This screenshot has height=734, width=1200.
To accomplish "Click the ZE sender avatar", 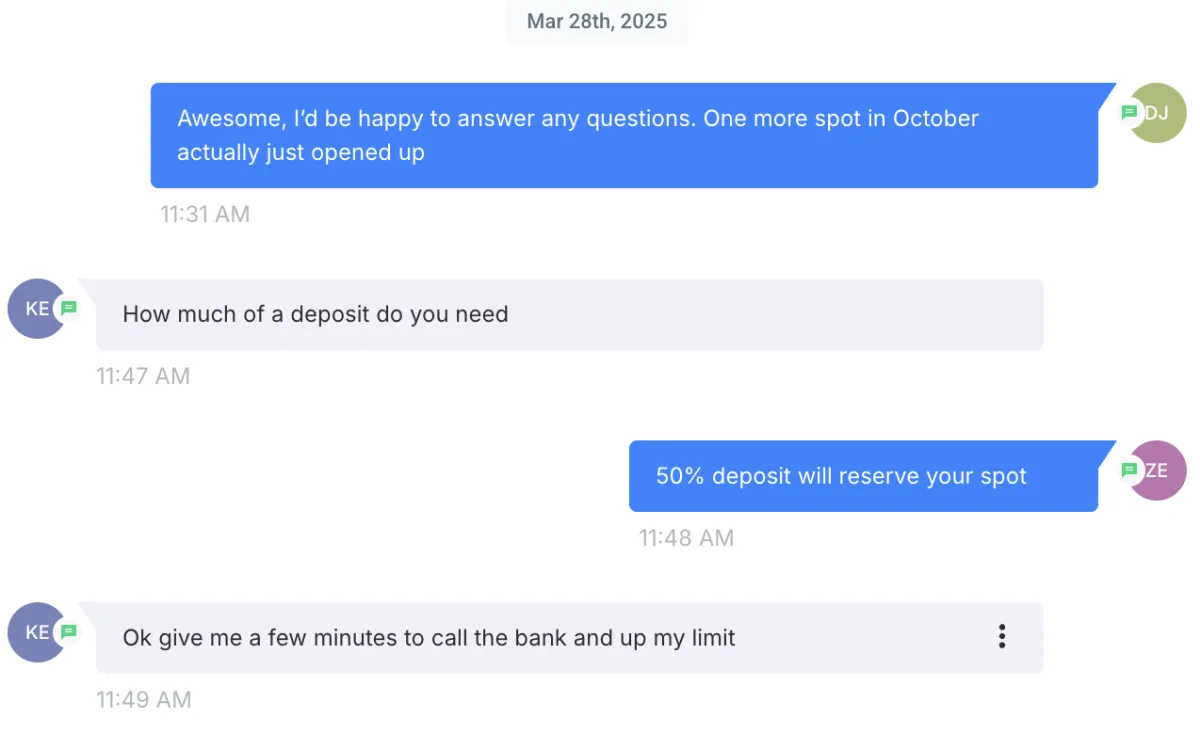I will pyautogui.click(x=1160, y=470).
